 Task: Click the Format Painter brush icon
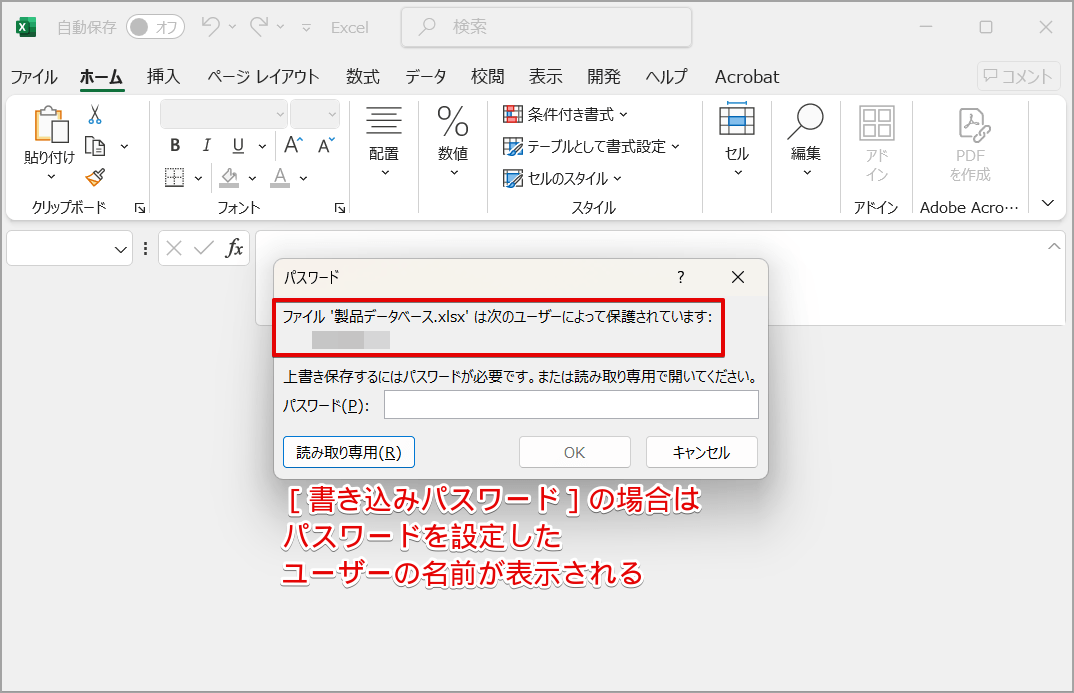pyautogui.click(x=95, y=178)
